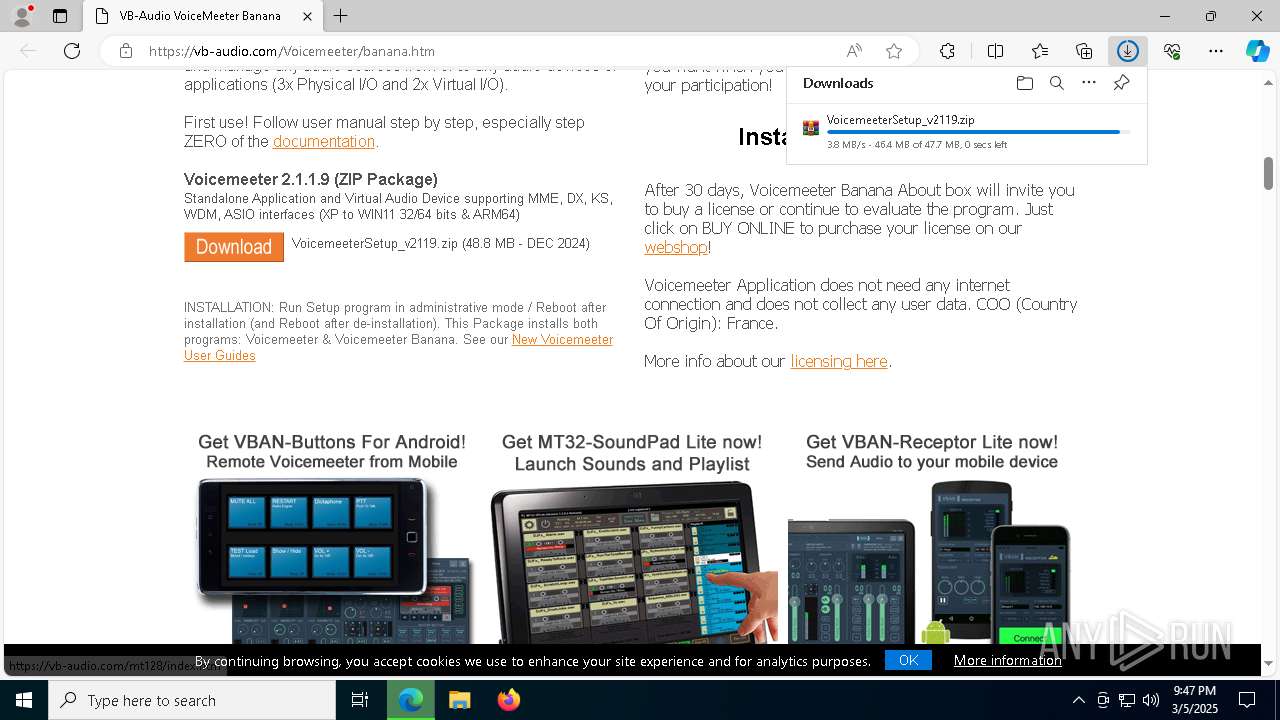Screen dimensions: 1280x720
Task: Open Edge Settings and more menu
Action: click(1216, 51)
